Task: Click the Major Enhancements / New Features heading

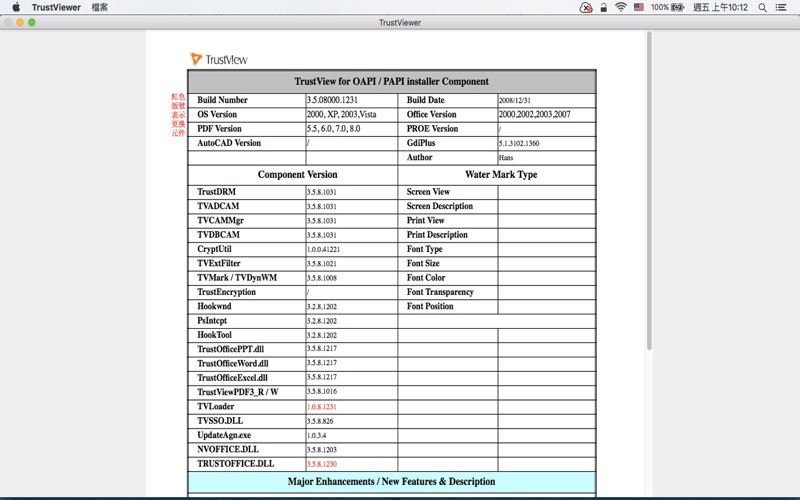Action: (391, 482)
